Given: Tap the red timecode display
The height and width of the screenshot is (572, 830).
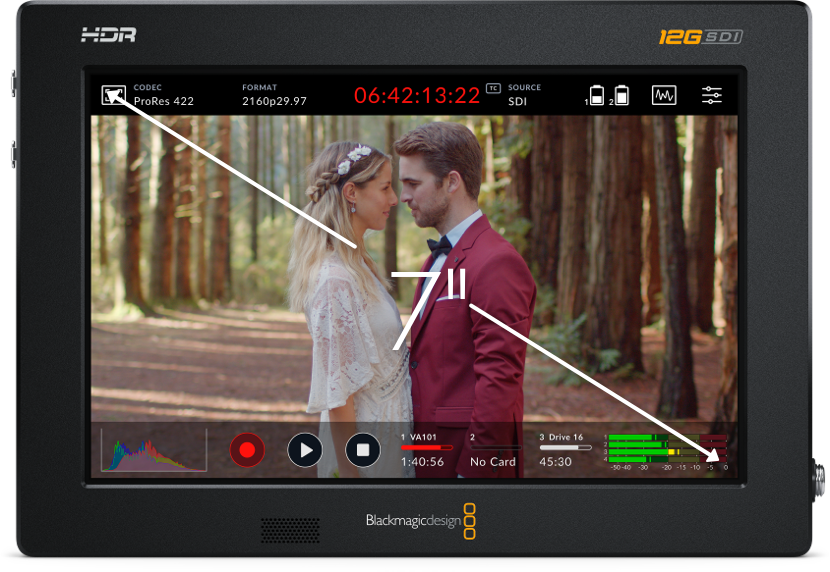Looking at the screenshot, I should coord(417,96).
